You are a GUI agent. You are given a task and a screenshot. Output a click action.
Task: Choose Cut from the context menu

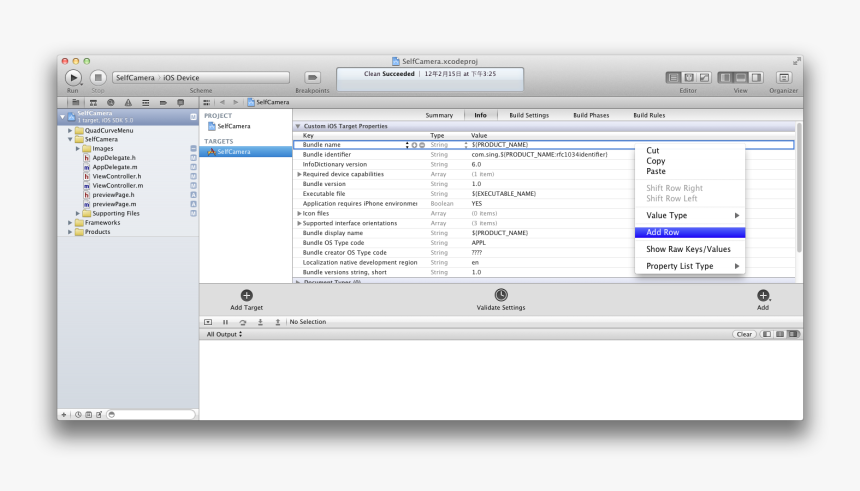(x=690, y=150)
